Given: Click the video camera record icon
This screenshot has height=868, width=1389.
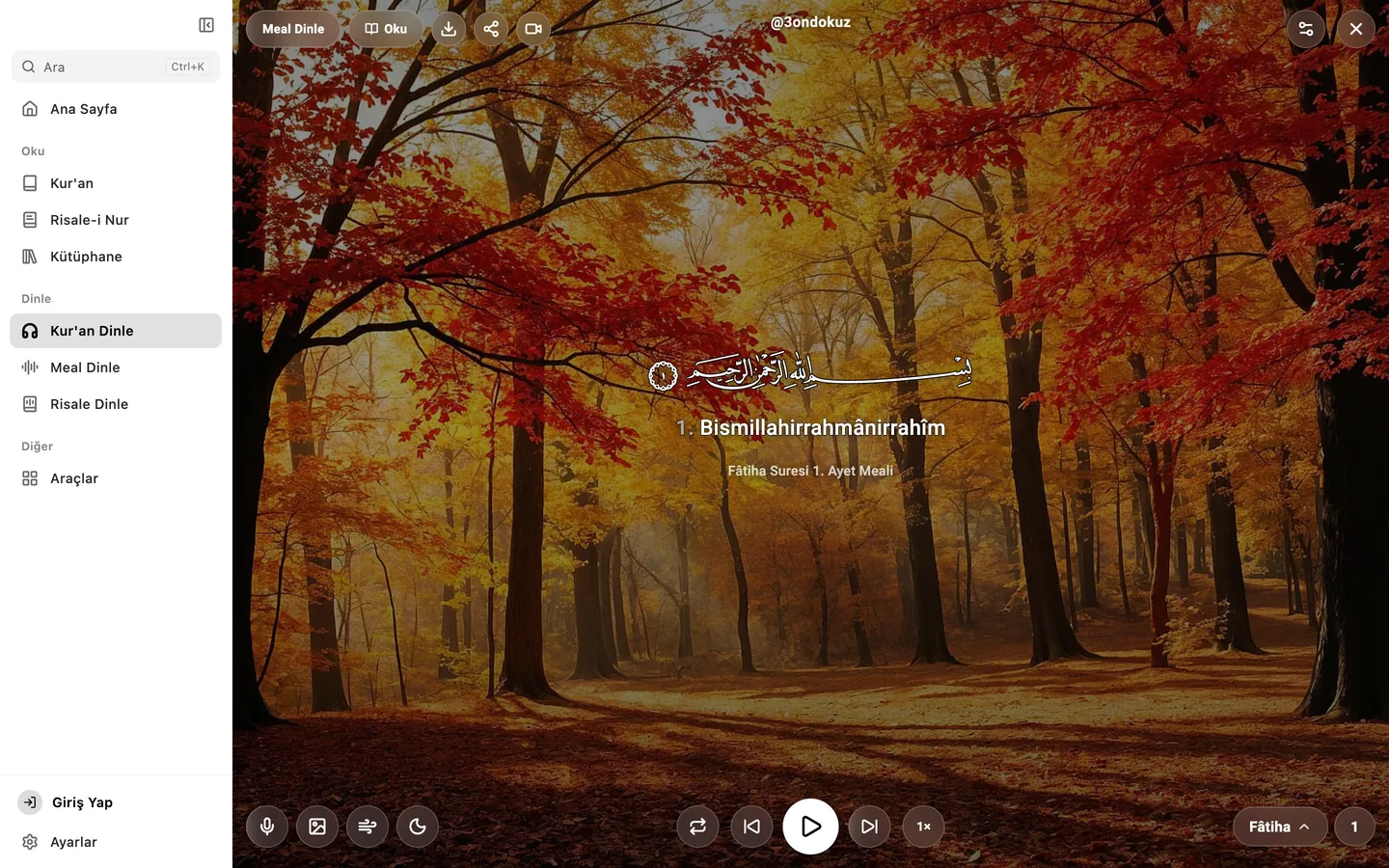Looking at the screenshot, I should point(533,29).
